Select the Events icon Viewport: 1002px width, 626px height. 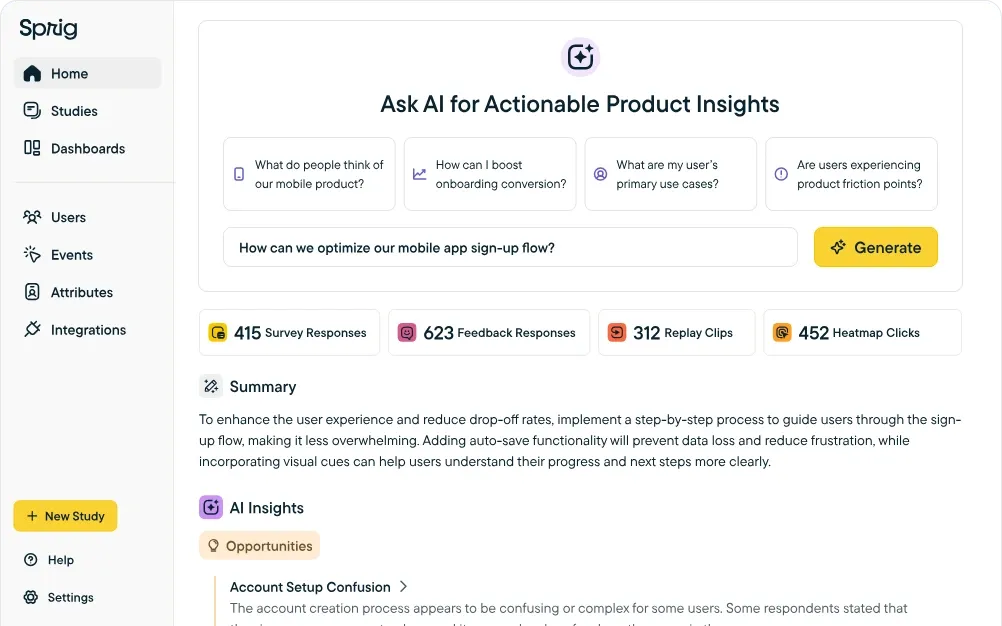[x=31, y=255]
